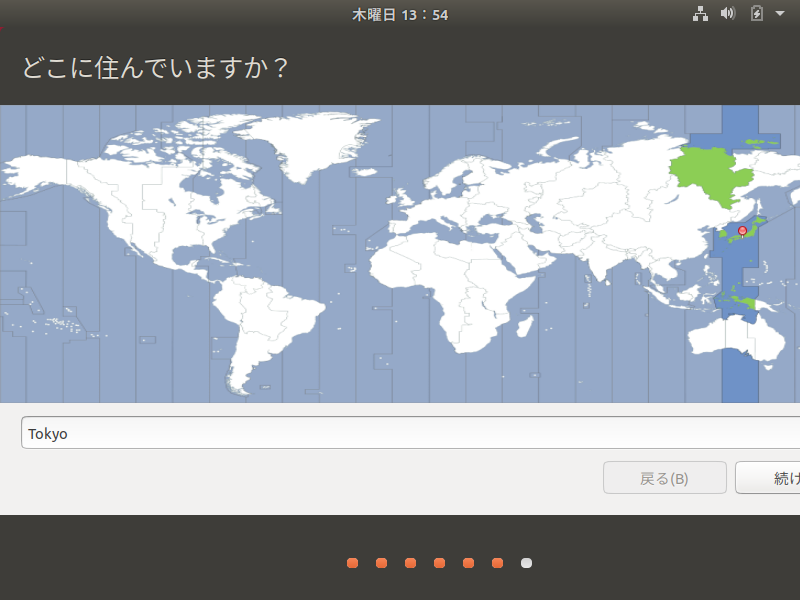Click the green highlighted Siberia region
The width and height of the screenshot is (800, 600).
(x=712, y=173)
